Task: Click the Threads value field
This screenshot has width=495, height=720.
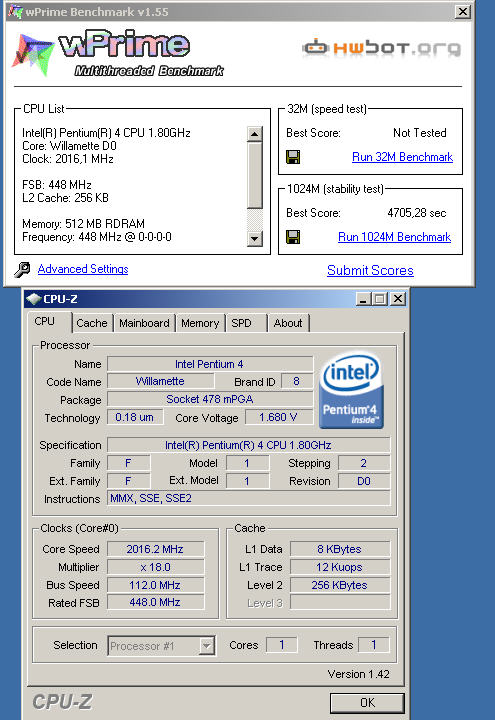Action: [373, 645]
